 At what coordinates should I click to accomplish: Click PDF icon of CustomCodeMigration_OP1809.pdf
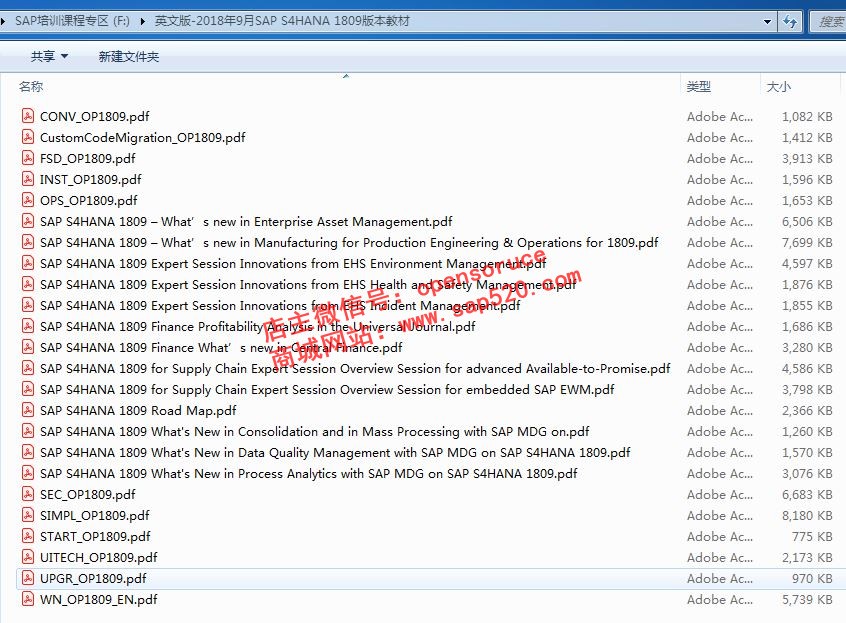[28, 137]
